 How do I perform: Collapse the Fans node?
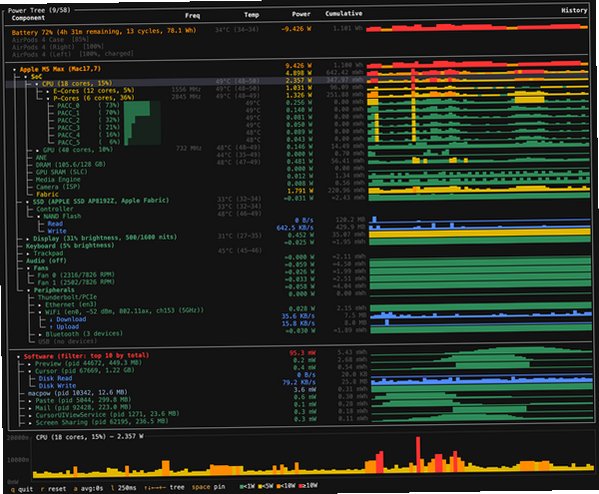[28, 268]
